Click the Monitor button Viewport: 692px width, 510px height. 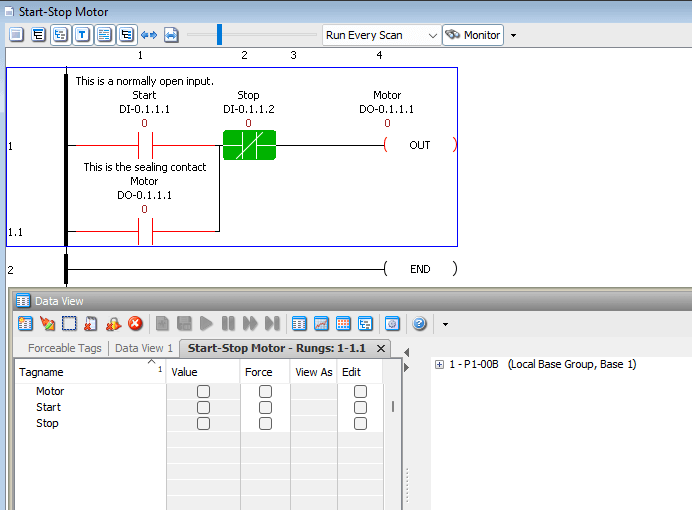coord(473,35)
